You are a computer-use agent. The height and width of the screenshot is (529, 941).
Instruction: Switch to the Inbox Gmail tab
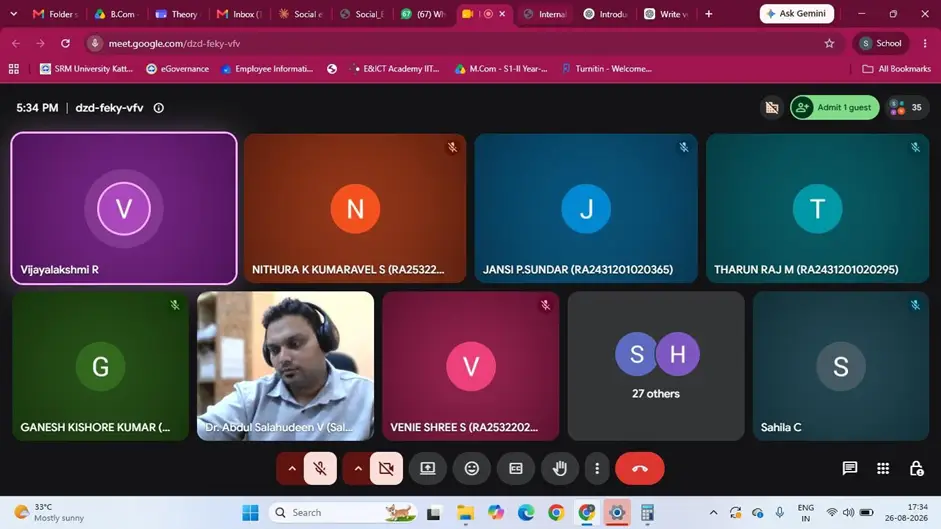[x=239, y=14]
